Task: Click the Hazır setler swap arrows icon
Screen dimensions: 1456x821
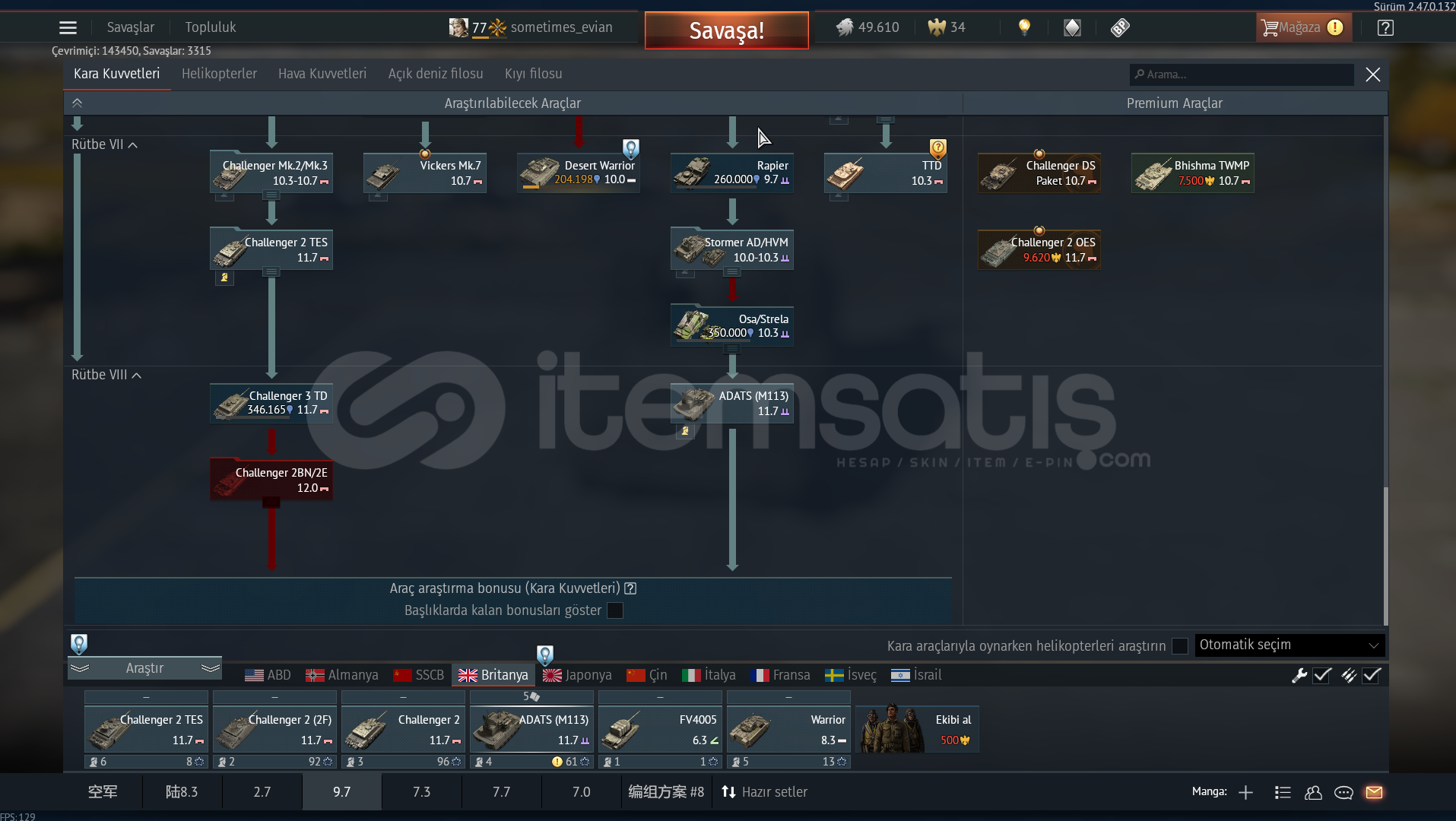Action: coord(728,792)
